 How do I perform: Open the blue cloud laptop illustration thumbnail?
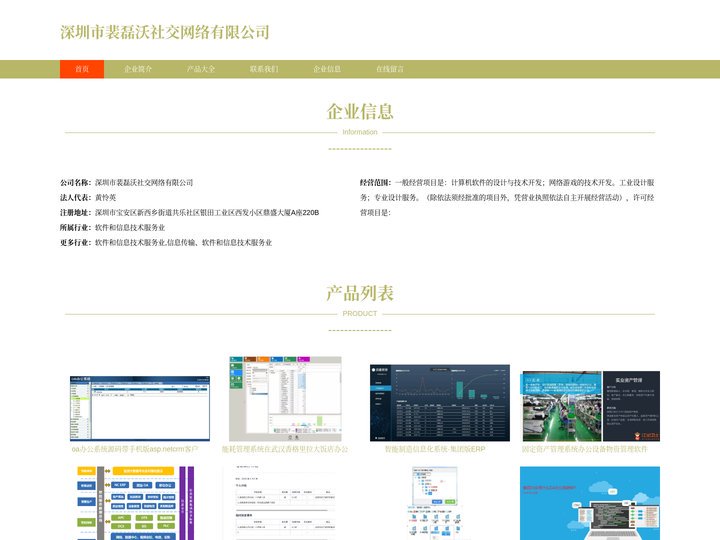pos(590,503)
